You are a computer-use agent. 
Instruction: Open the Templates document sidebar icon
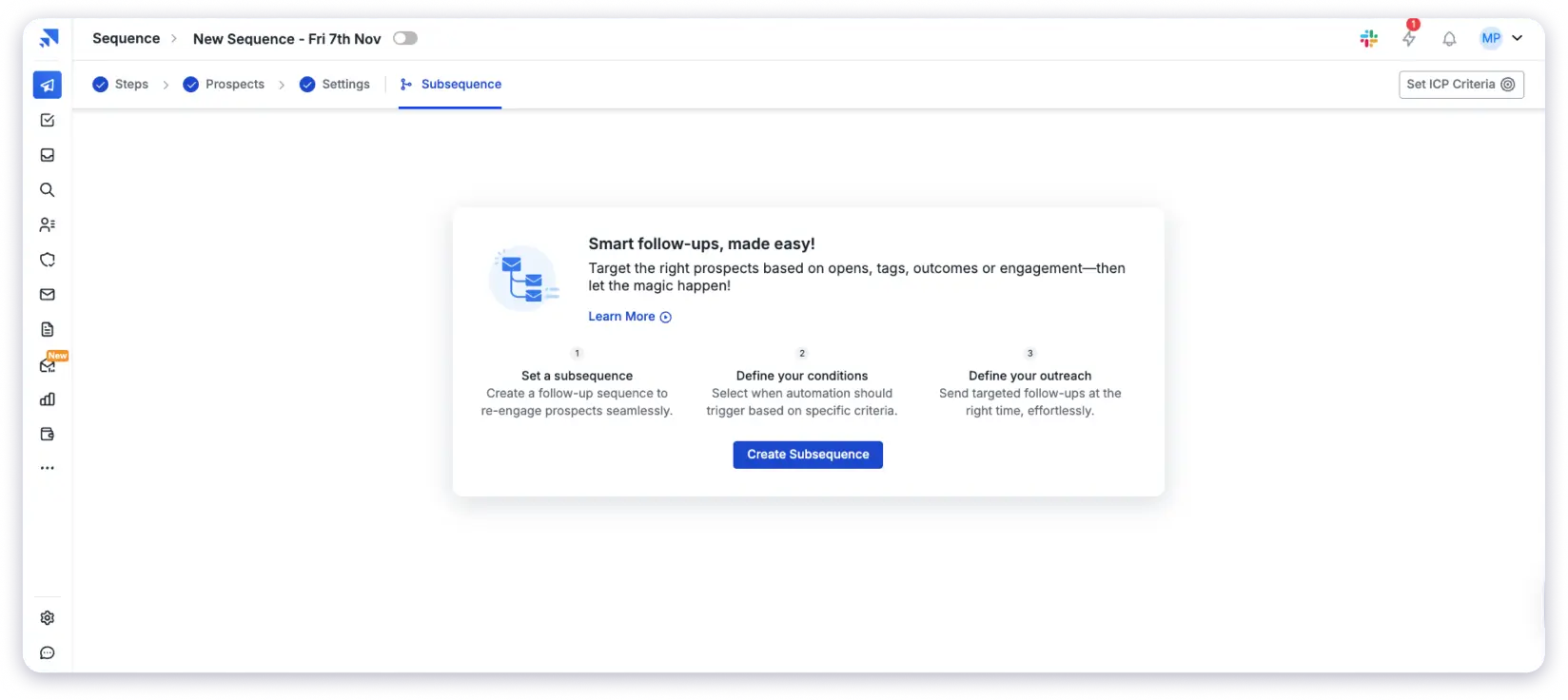(x=48, y=329)
